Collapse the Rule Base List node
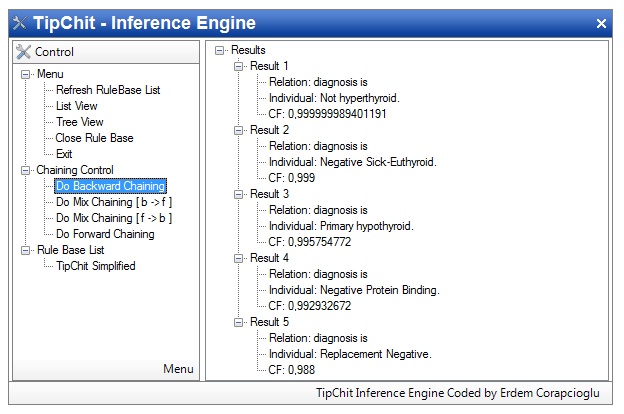Screen dimensions: 624x414 click(x=26, y=250)
